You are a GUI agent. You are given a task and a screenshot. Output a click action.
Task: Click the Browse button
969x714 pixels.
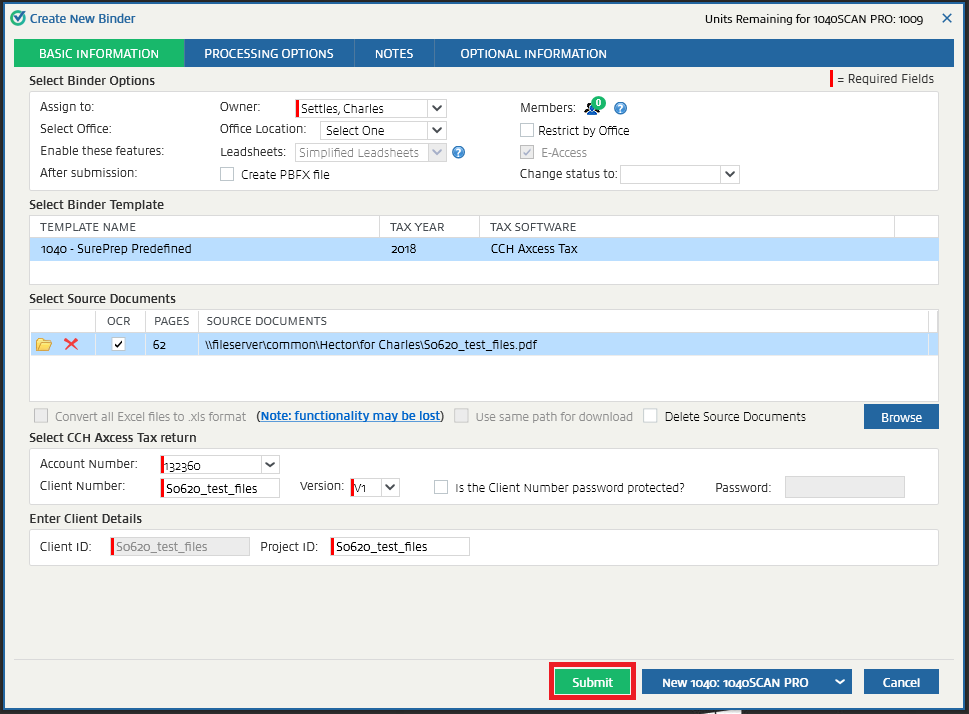[901, 417]
